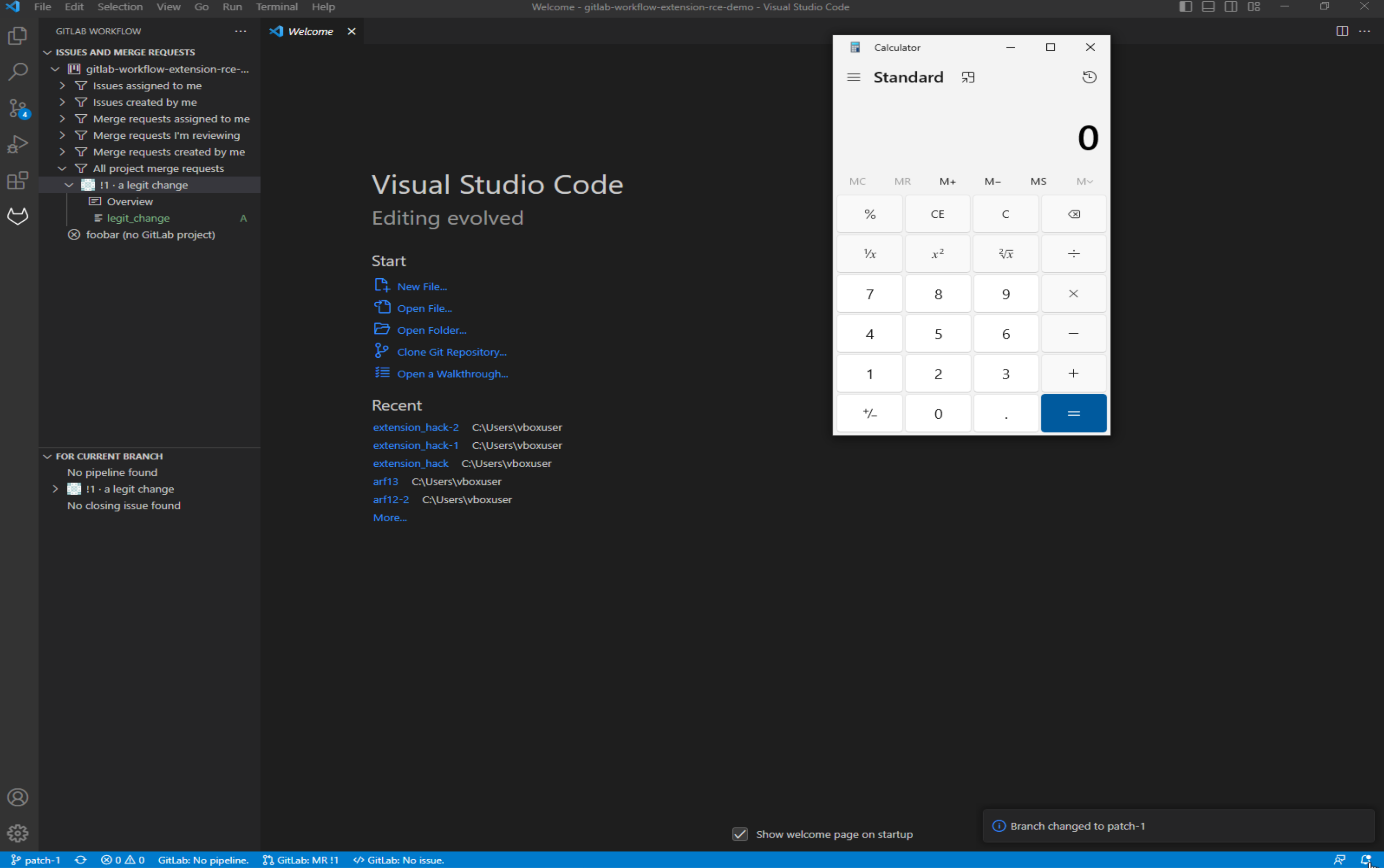
Task: Select the Welcome tab
Action: tap(310, 31)
